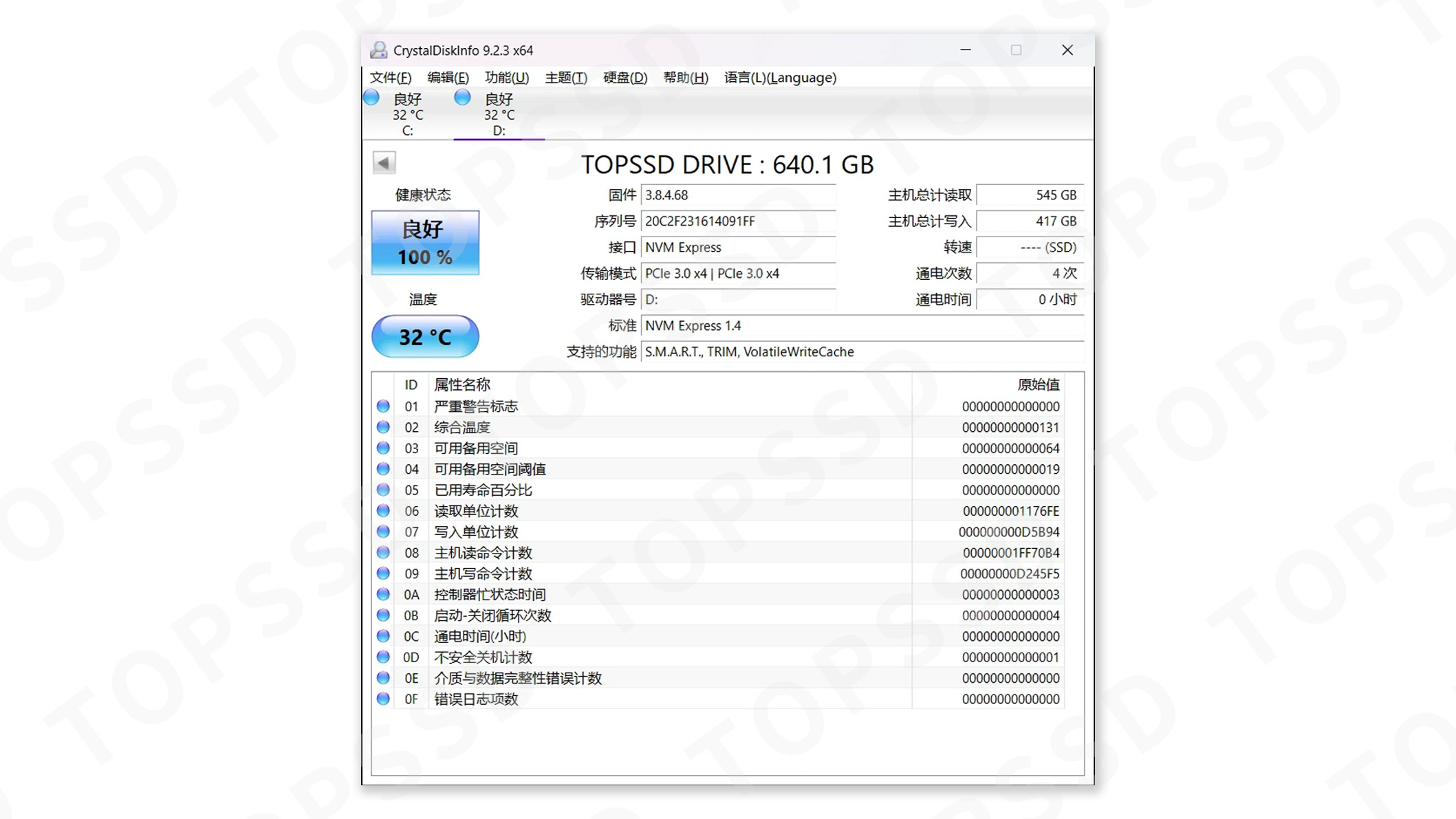
Task: Switch to the C: drive tab
Action: pyautogui.click(x=408, y=114)
